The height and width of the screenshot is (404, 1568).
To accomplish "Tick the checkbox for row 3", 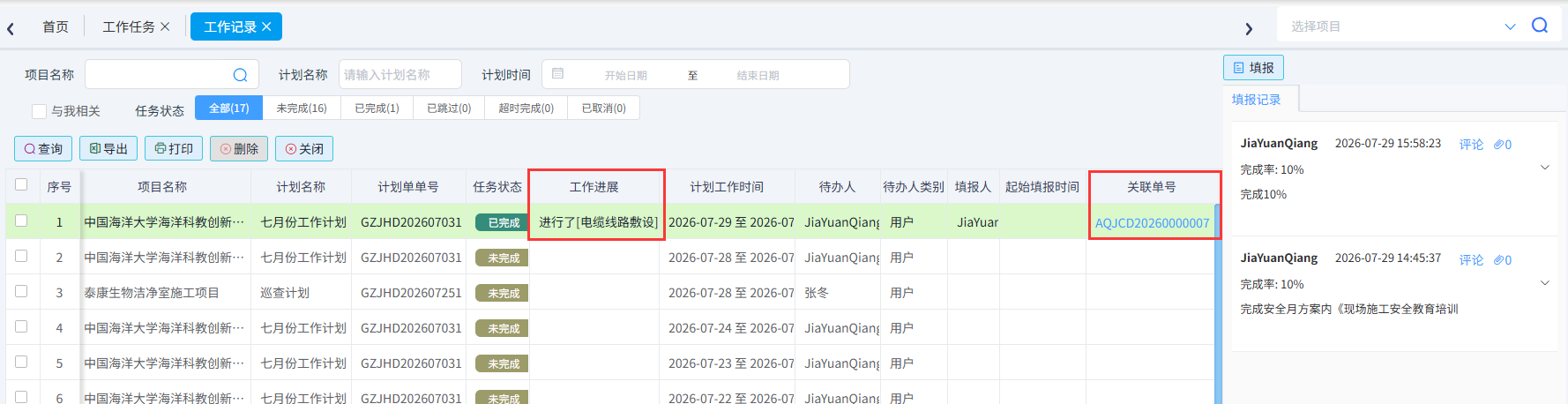I will [21, 291].
